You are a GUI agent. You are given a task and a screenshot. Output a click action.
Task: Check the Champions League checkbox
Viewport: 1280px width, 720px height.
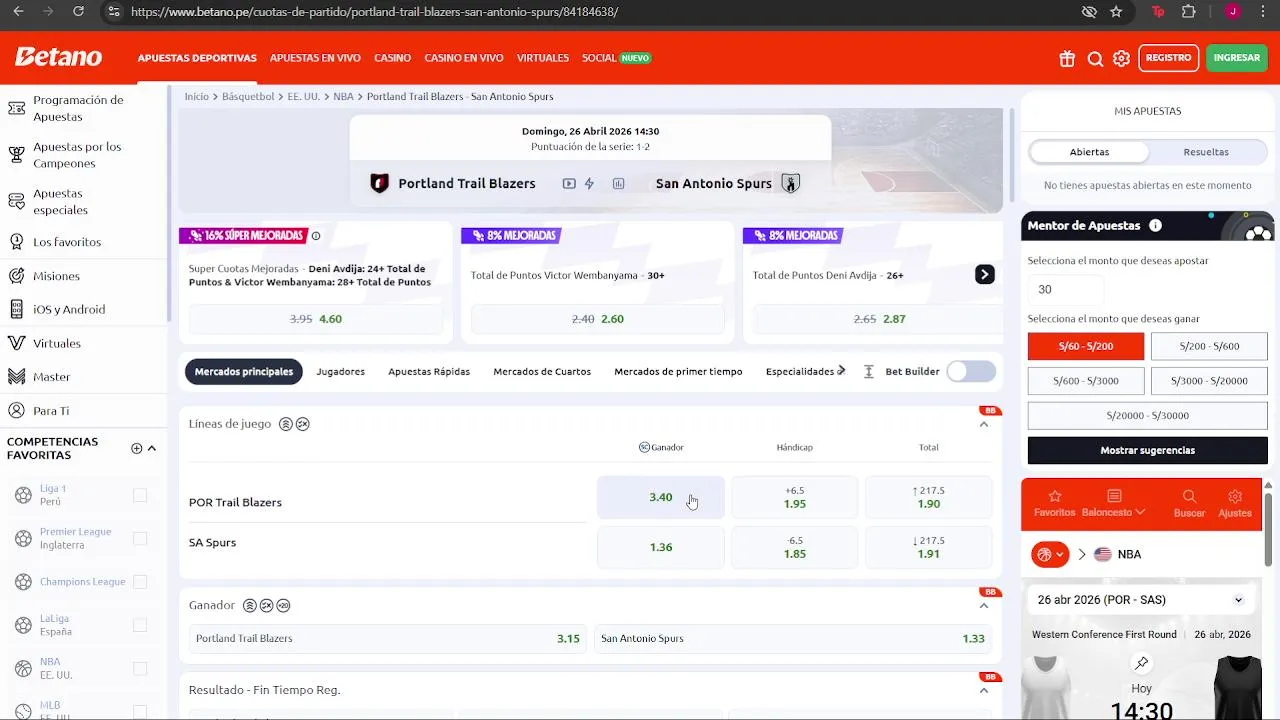tap(140, 582)
